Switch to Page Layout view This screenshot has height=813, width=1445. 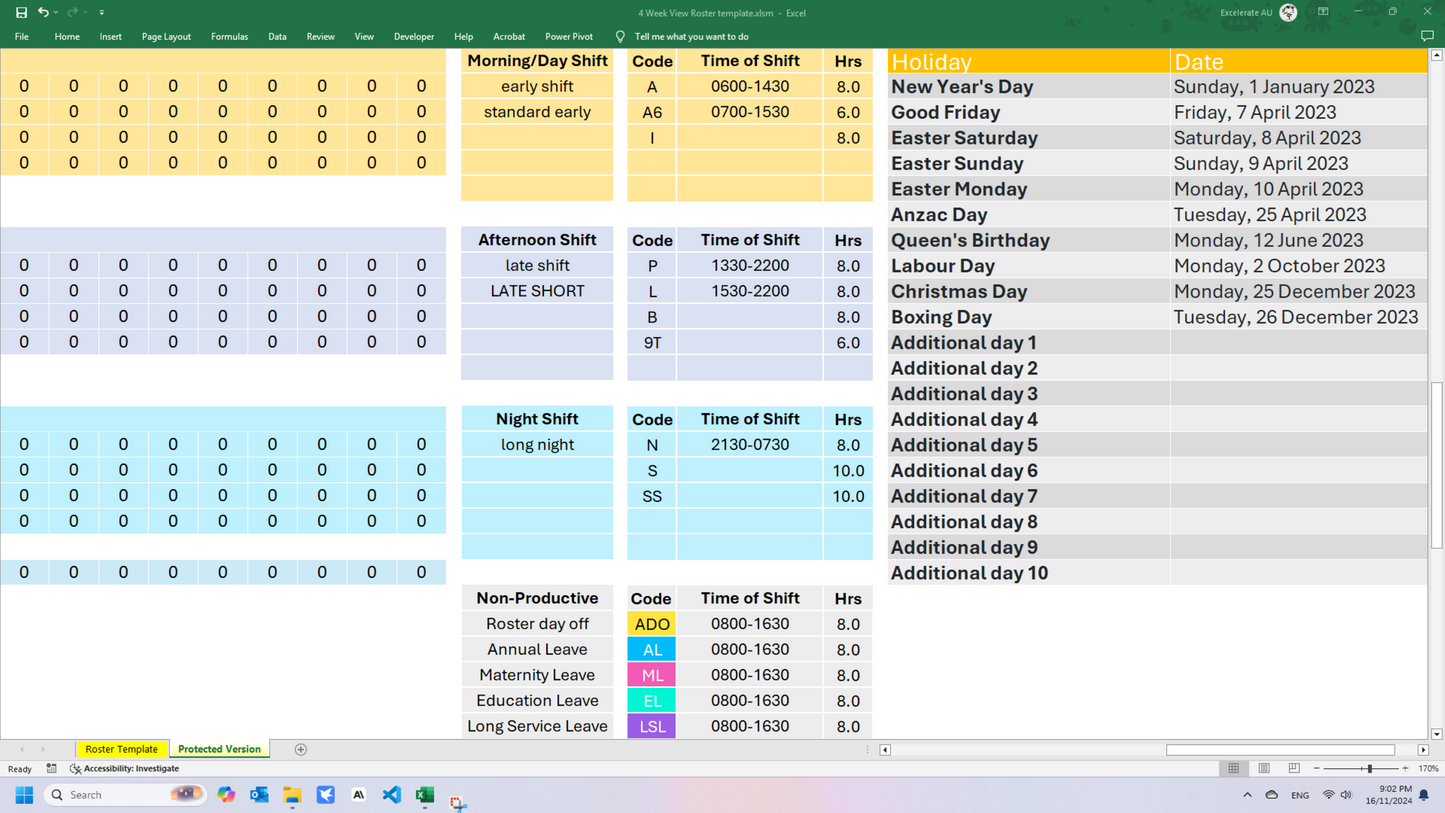pyautogui.click(x=1264, y=769)
